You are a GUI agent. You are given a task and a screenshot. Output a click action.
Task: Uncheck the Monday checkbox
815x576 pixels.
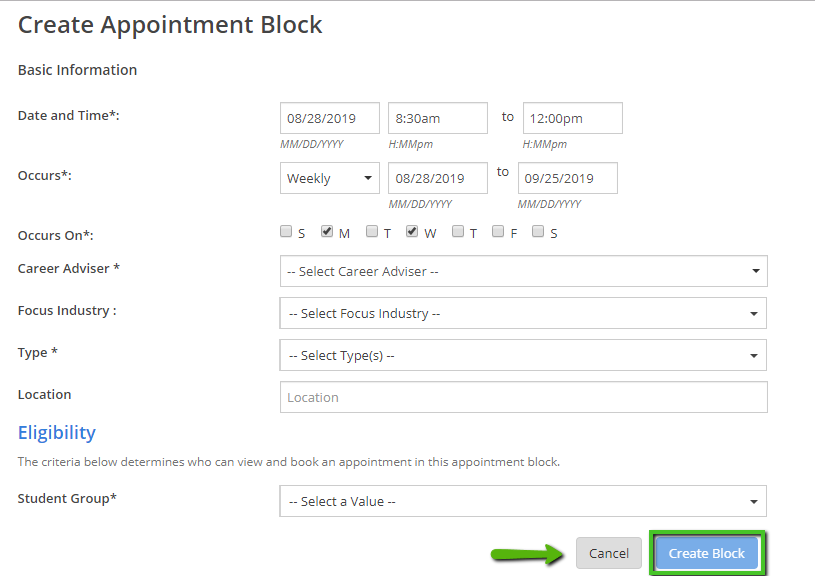(327, 232)
